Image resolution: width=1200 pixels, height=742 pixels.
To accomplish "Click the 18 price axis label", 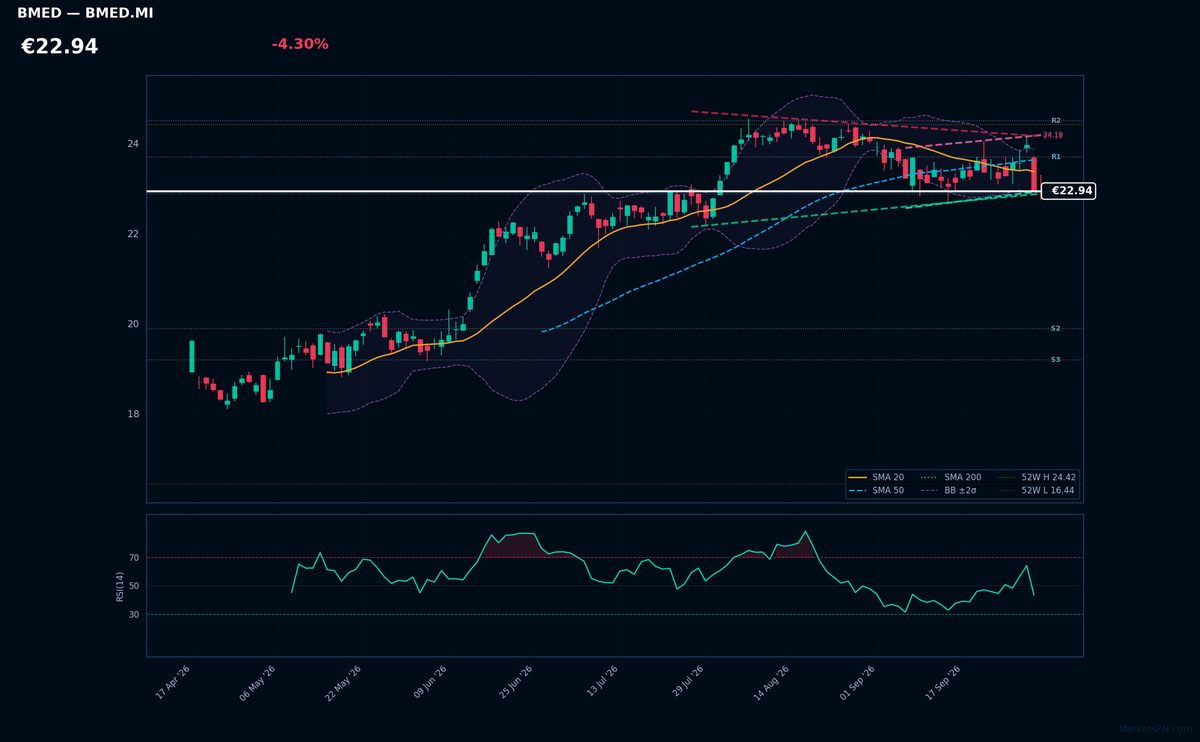I will (133, 414).
